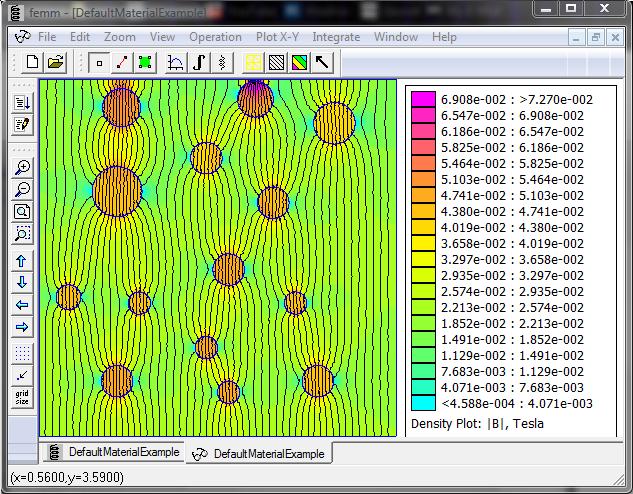The height and width of the screenshot is (494, 633).
Task: Pan view left with the left arrow
Action: 22,305
